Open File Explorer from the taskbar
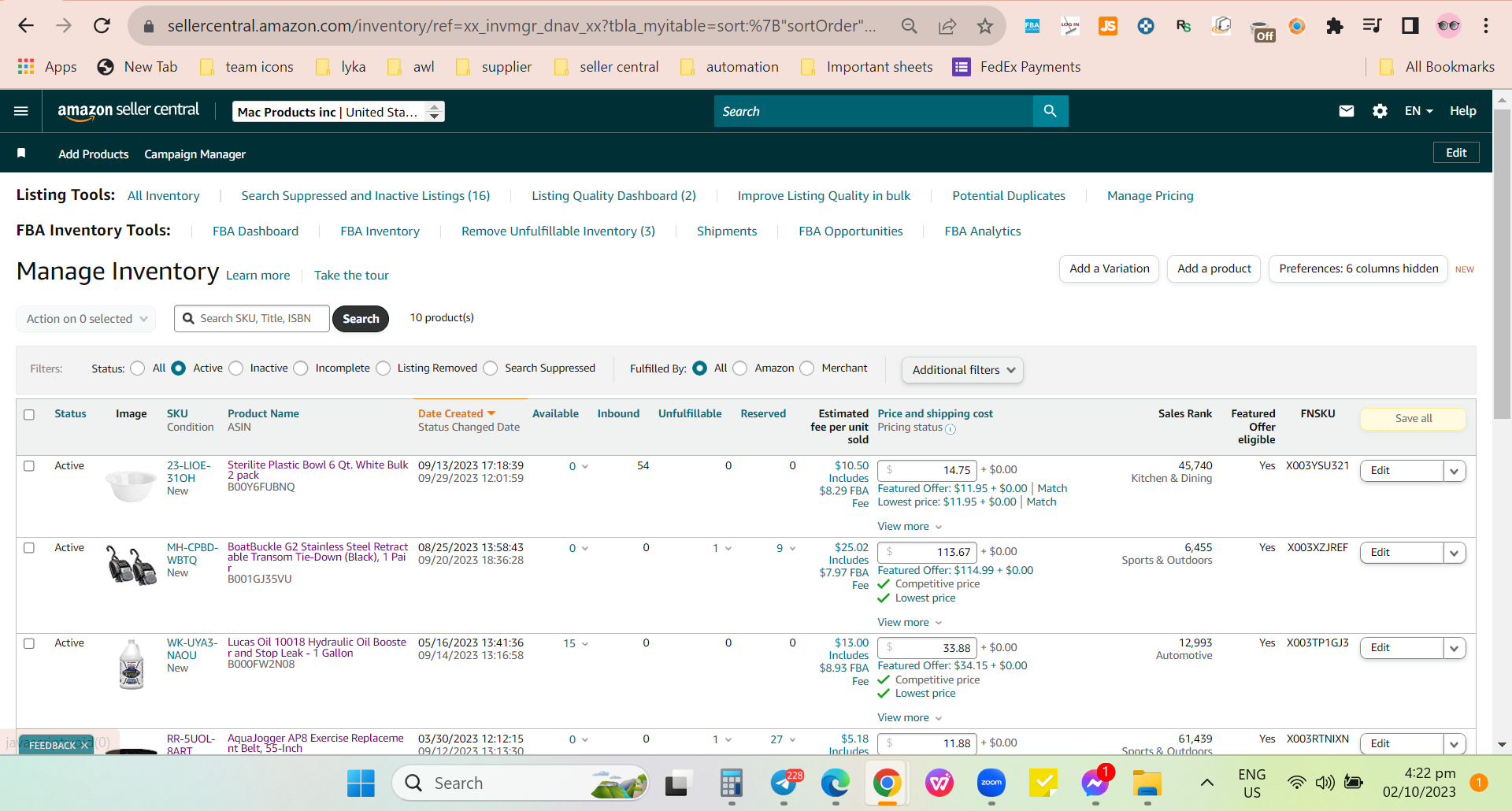 [1147, 783]
